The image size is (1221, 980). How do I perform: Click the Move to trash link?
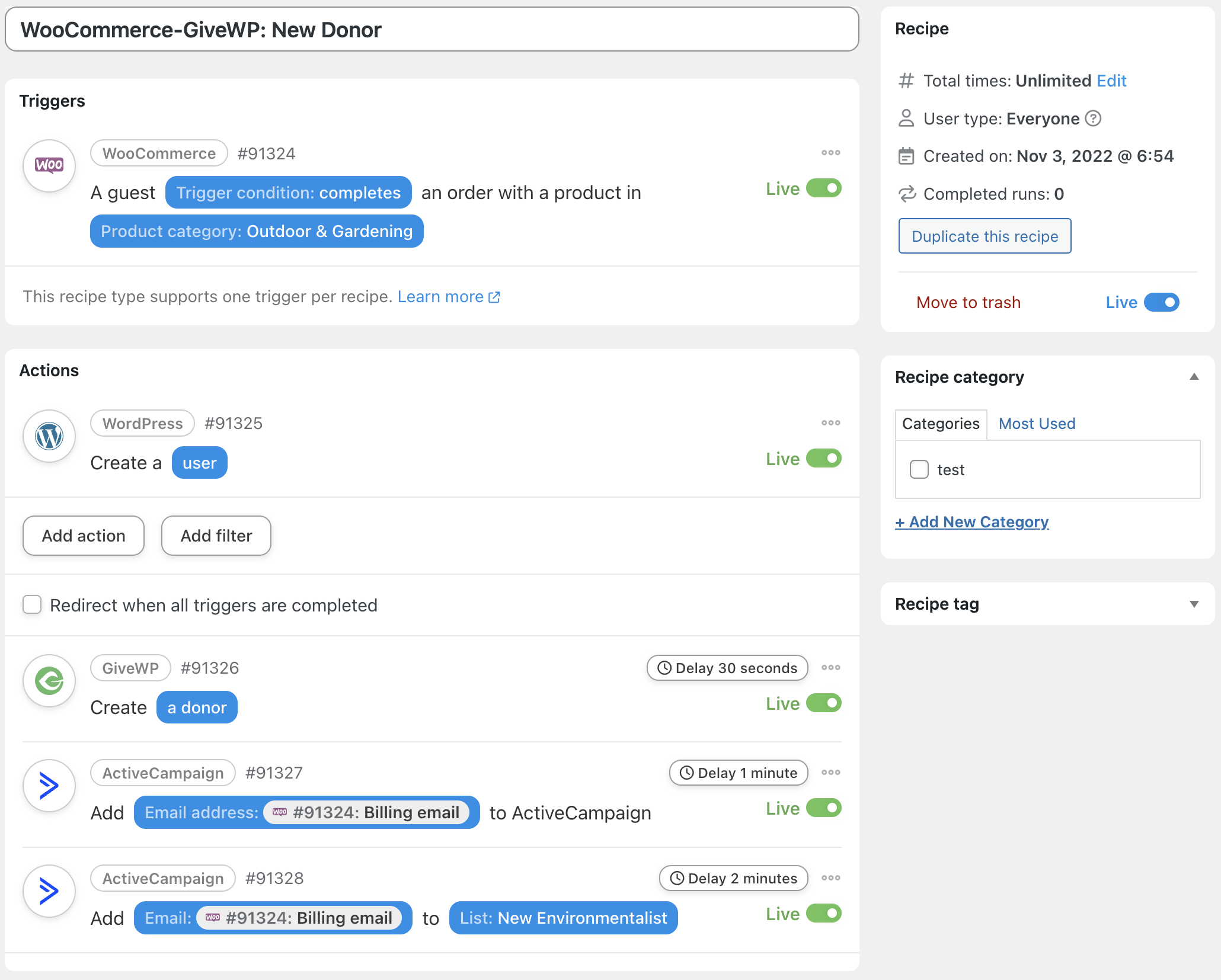[969, 302]
